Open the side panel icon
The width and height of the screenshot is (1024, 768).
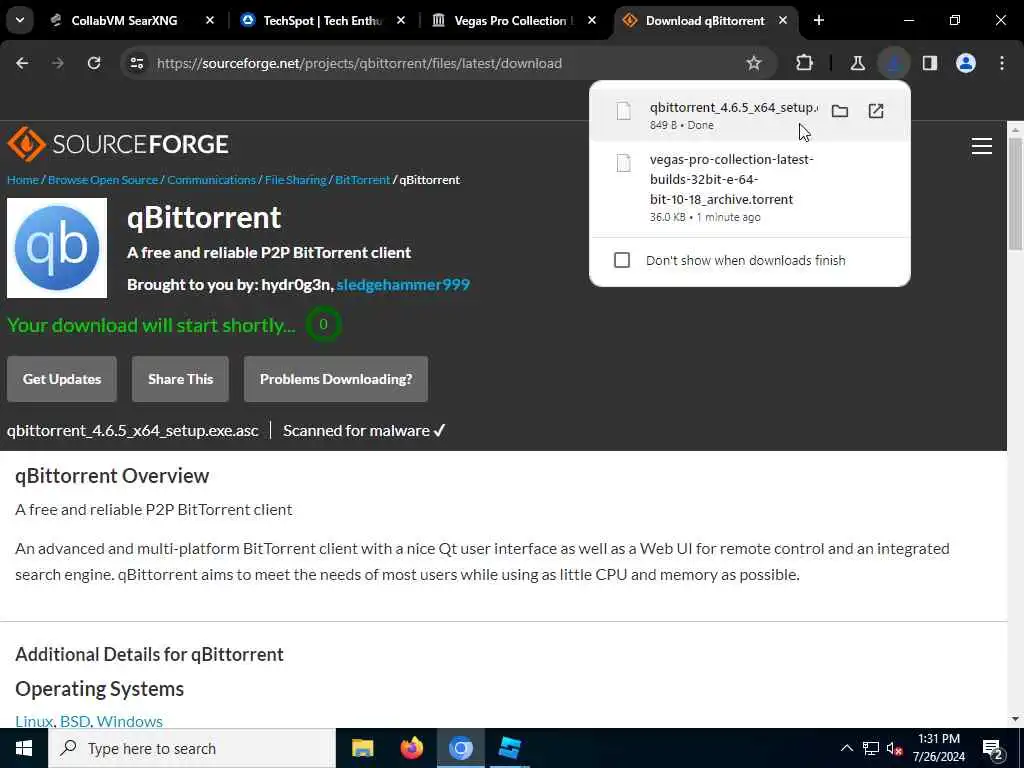[930, 63]
